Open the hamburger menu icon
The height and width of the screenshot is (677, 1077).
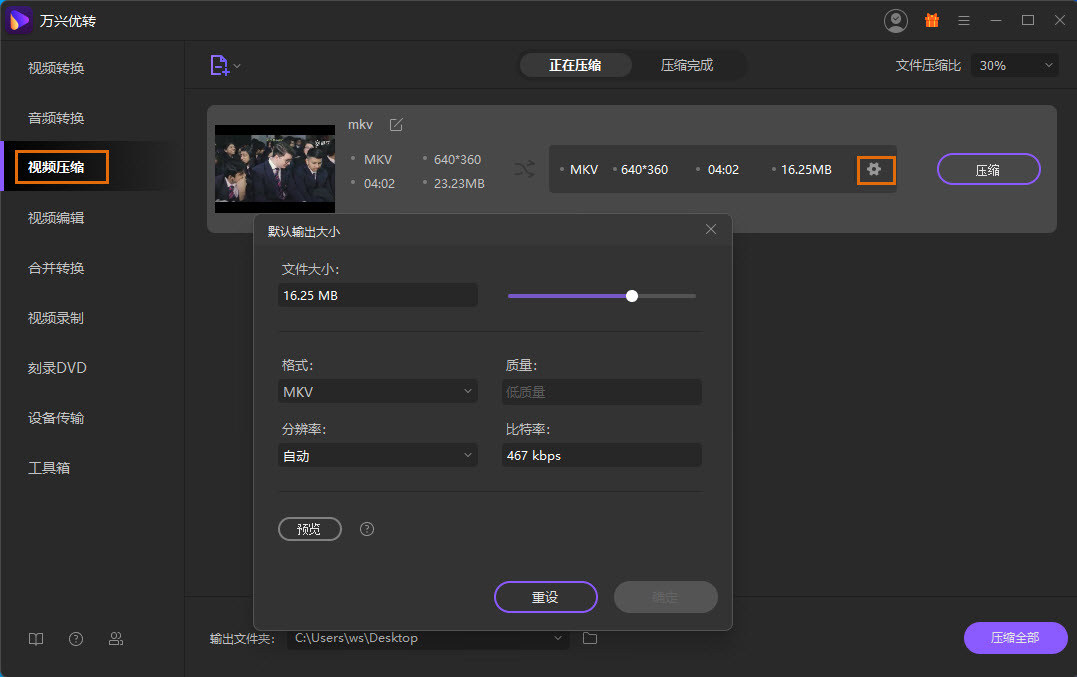point(964,20)
